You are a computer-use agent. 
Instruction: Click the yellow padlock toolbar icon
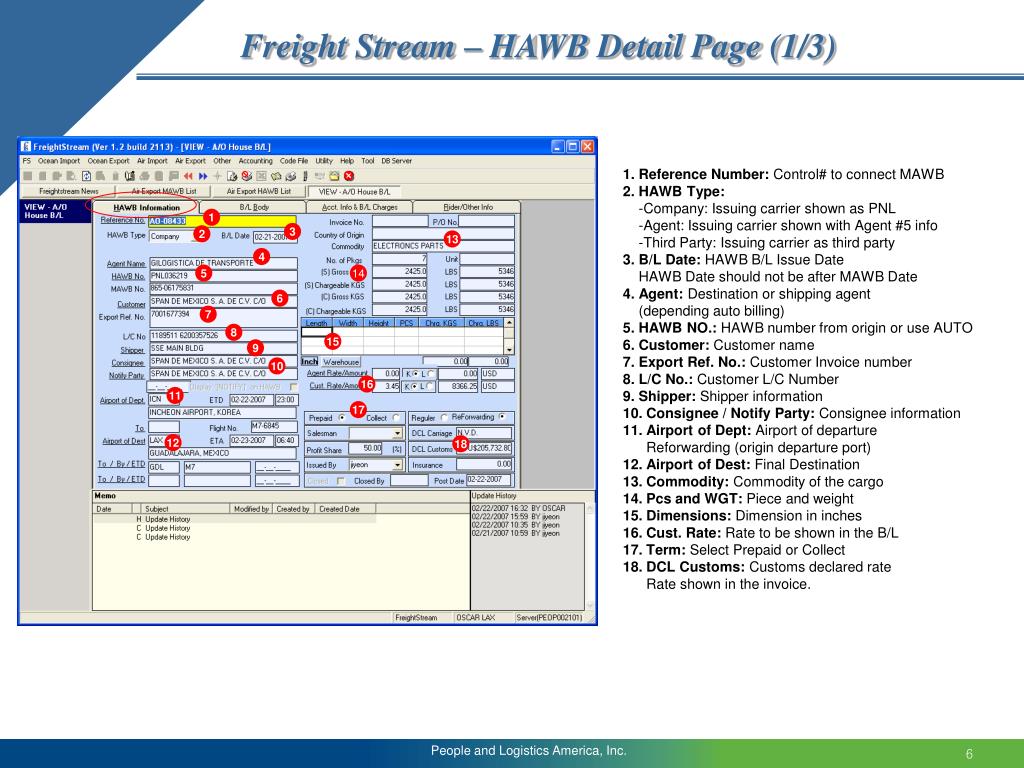click(x=334, y=176)
